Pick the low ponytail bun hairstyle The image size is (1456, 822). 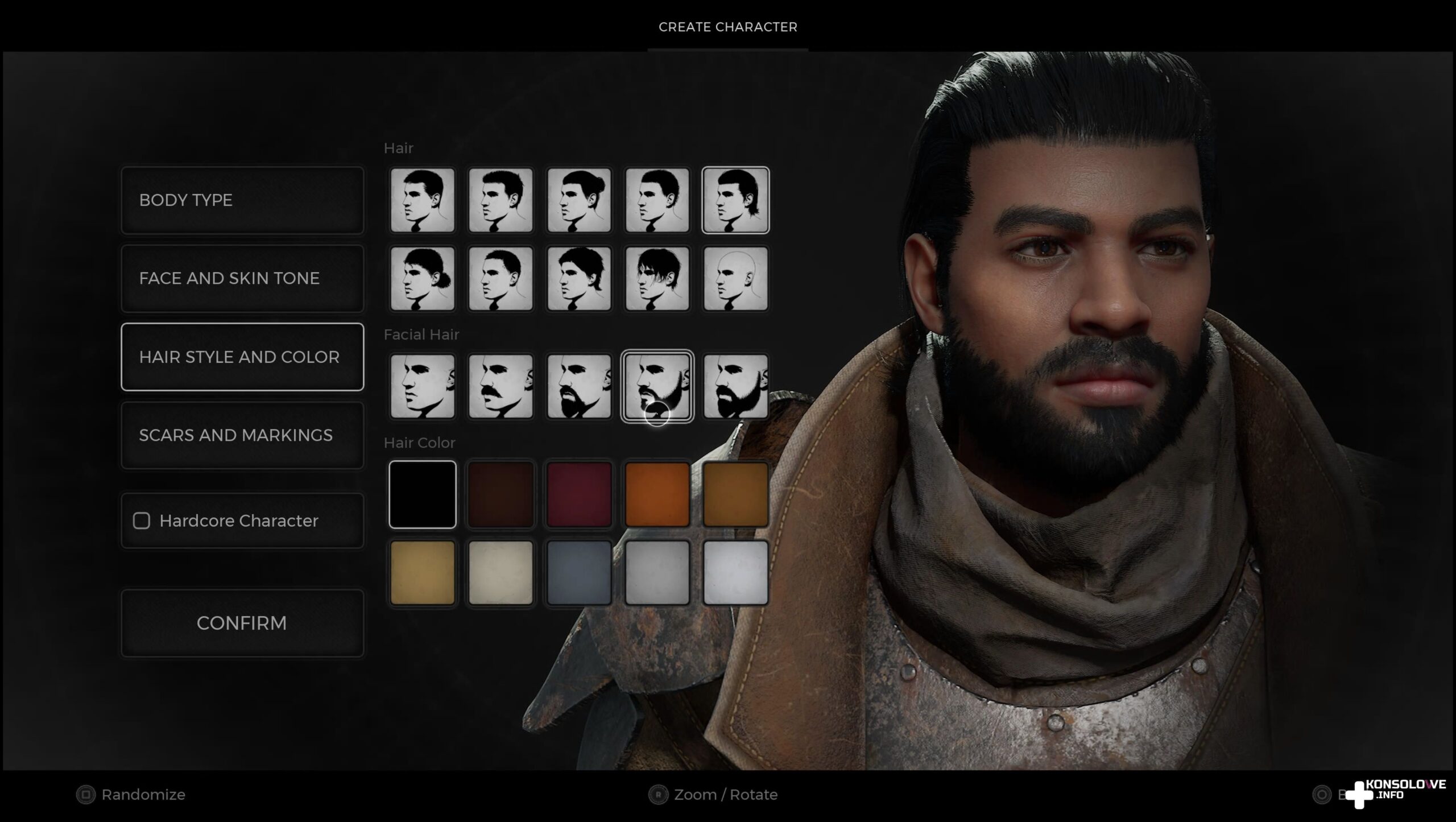coord(422,279)
